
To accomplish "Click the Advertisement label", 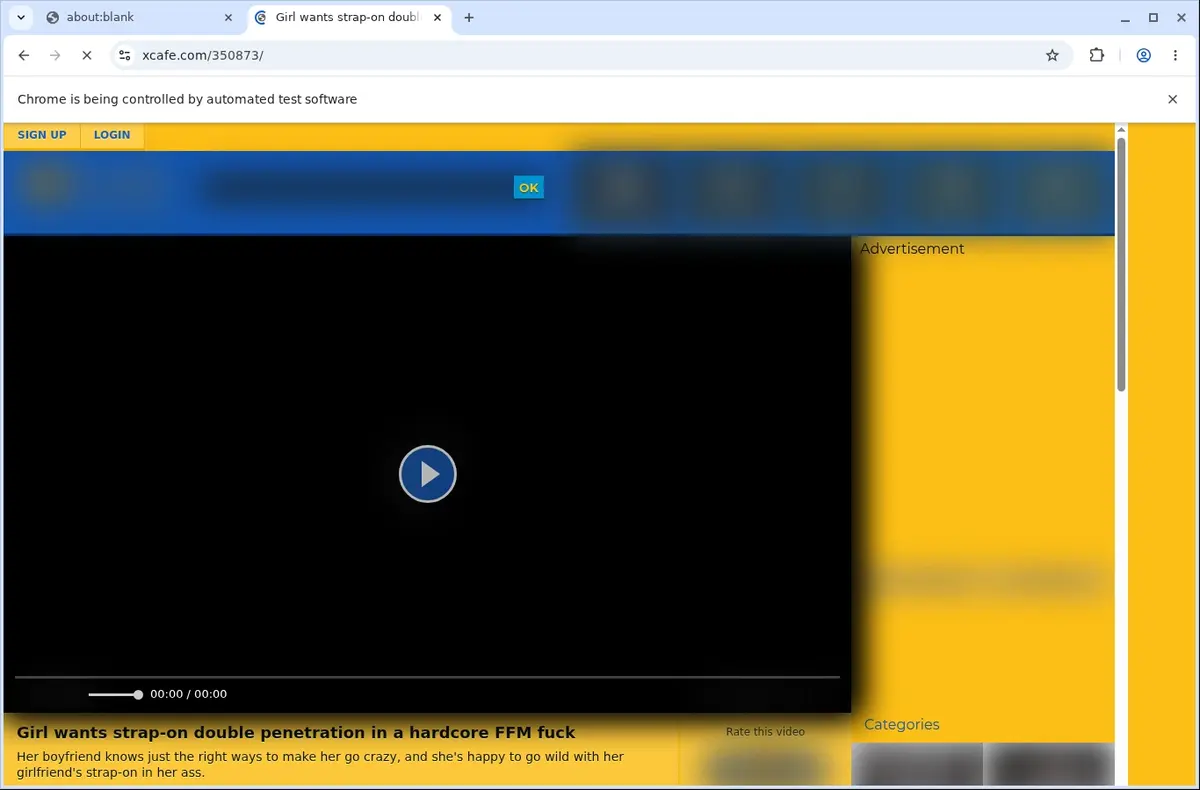I will coord(912,249).
